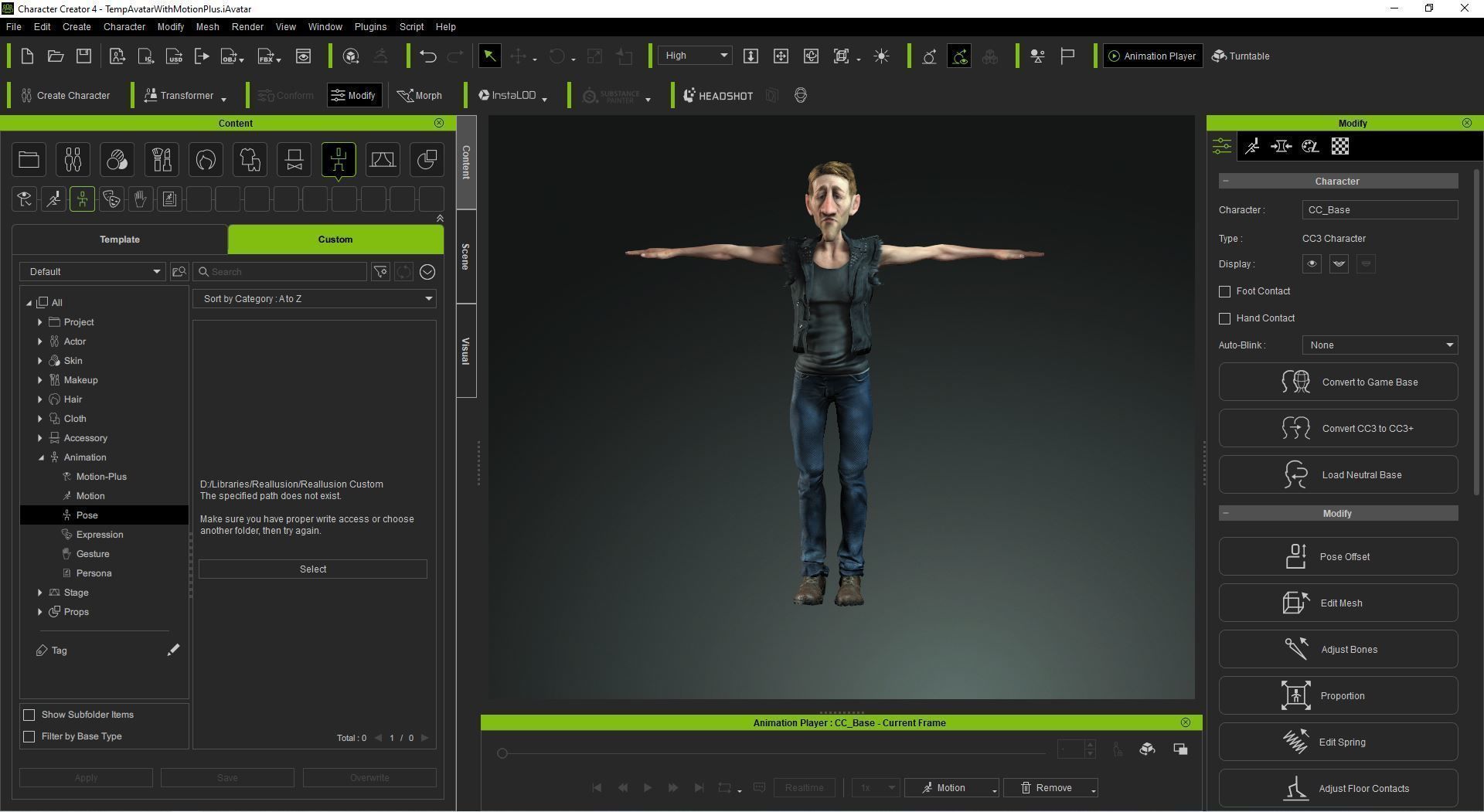Click the Select folder button
The image size is (1484, 812).
click(313, 569)
